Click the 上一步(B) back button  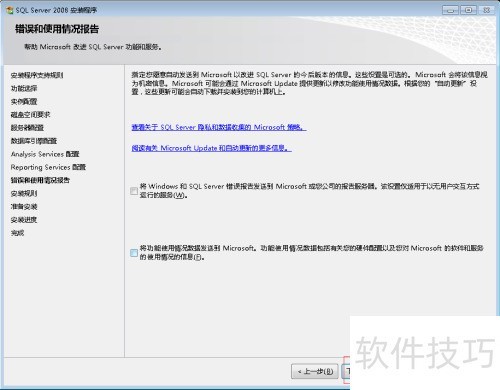point(315,371)
